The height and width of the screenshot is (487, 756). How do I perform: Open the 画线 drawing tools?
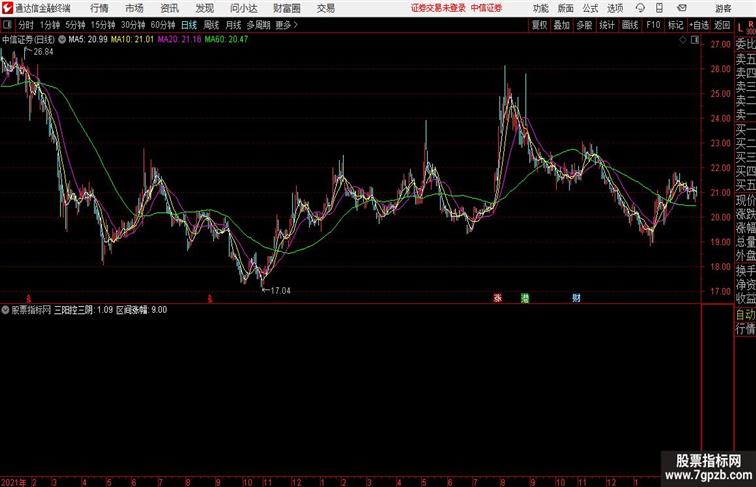tap(630, 25)
